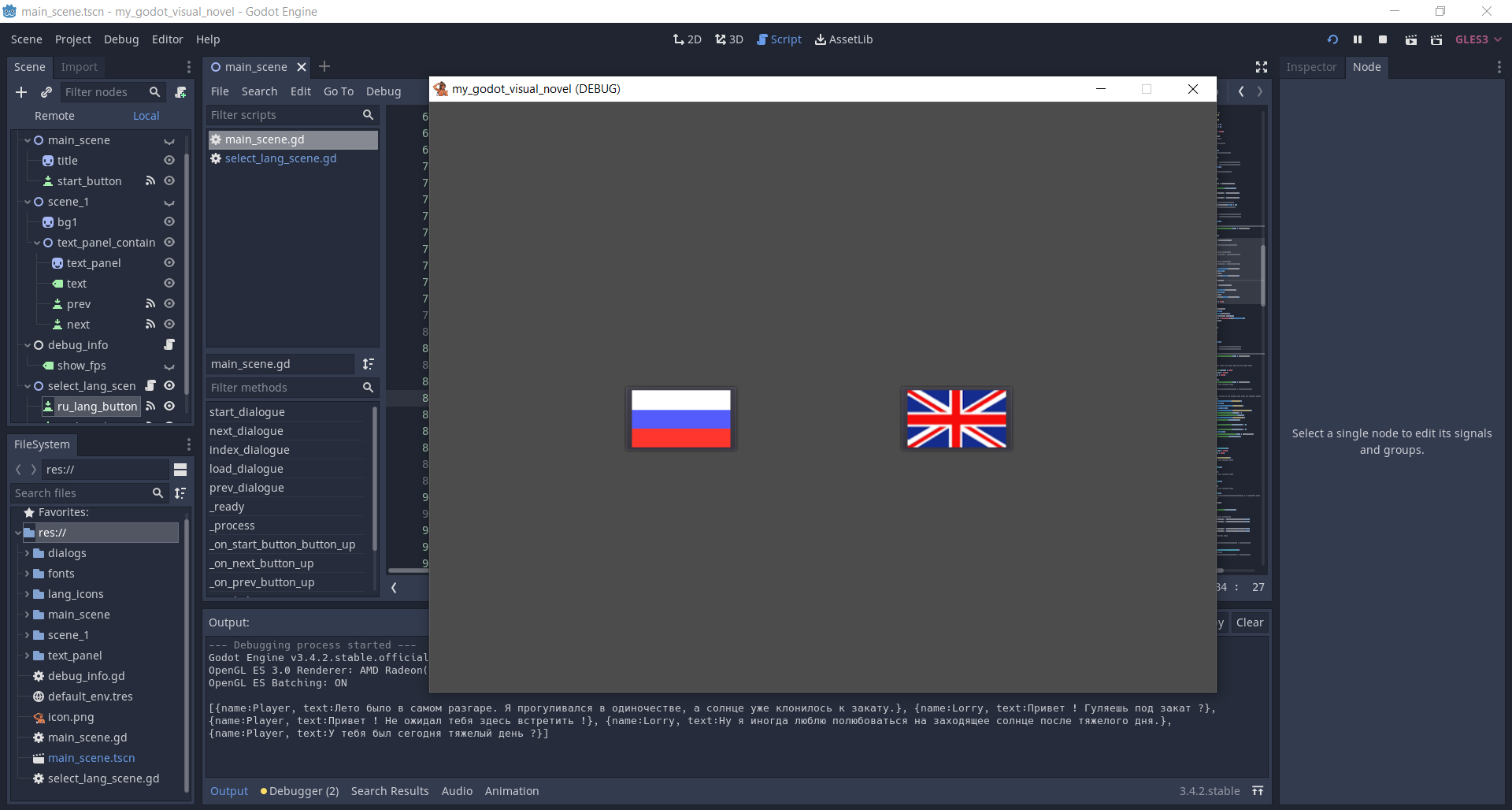
Task: Go to previous edited document arrow
Action: coord(1241,91)
